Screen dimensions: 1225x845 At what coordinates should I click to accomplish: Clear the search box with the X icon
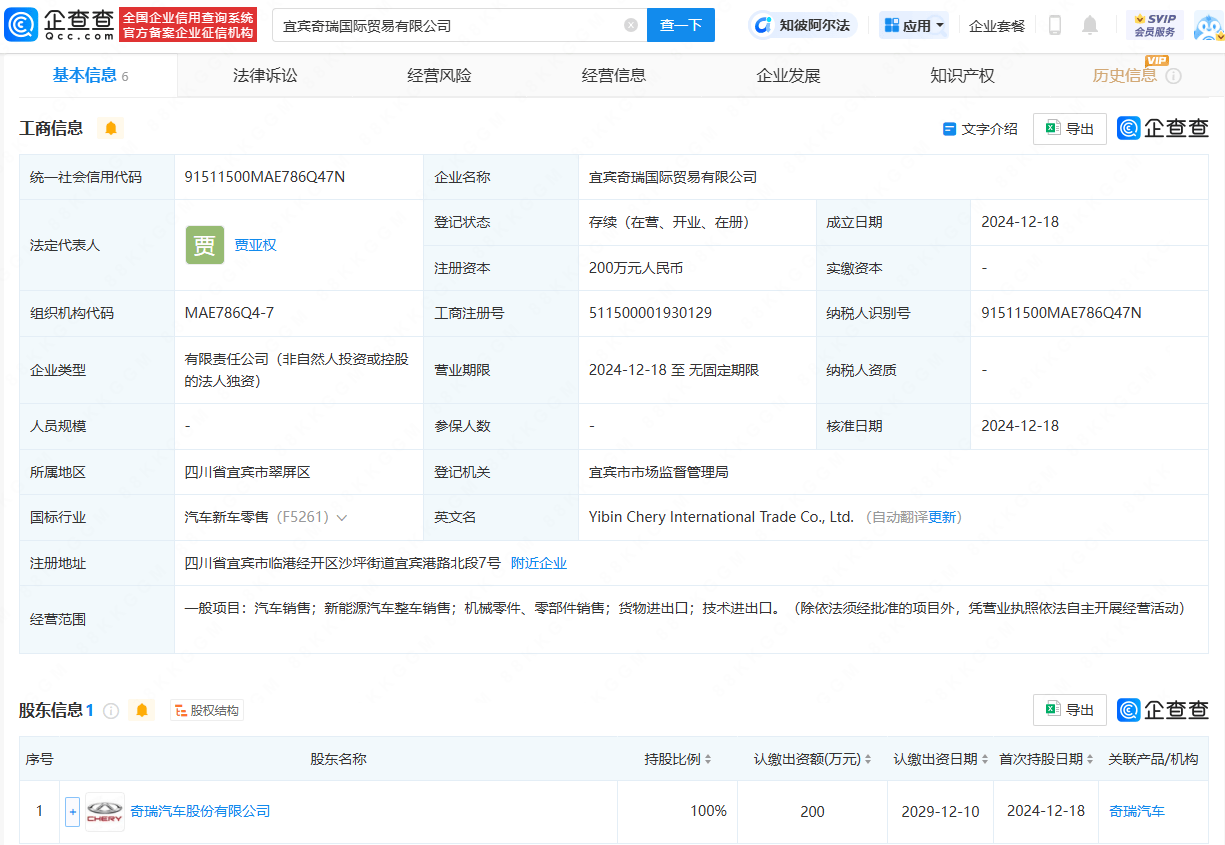[x=631, y=25]
